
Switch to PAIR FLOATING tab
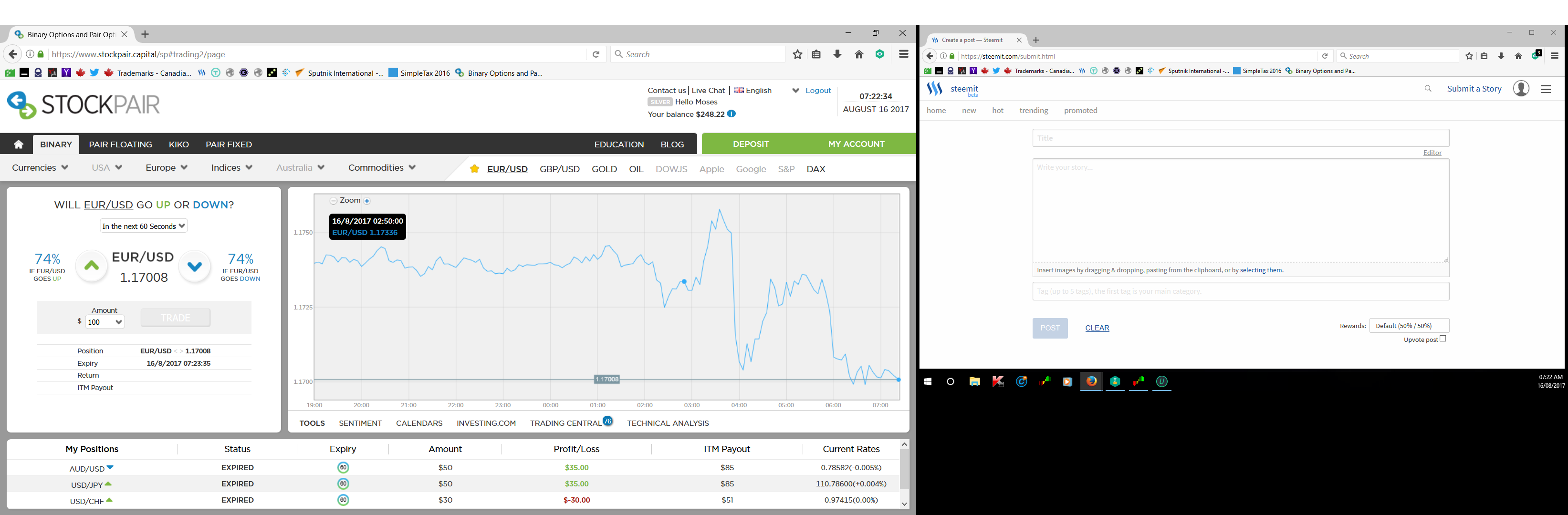121,144
